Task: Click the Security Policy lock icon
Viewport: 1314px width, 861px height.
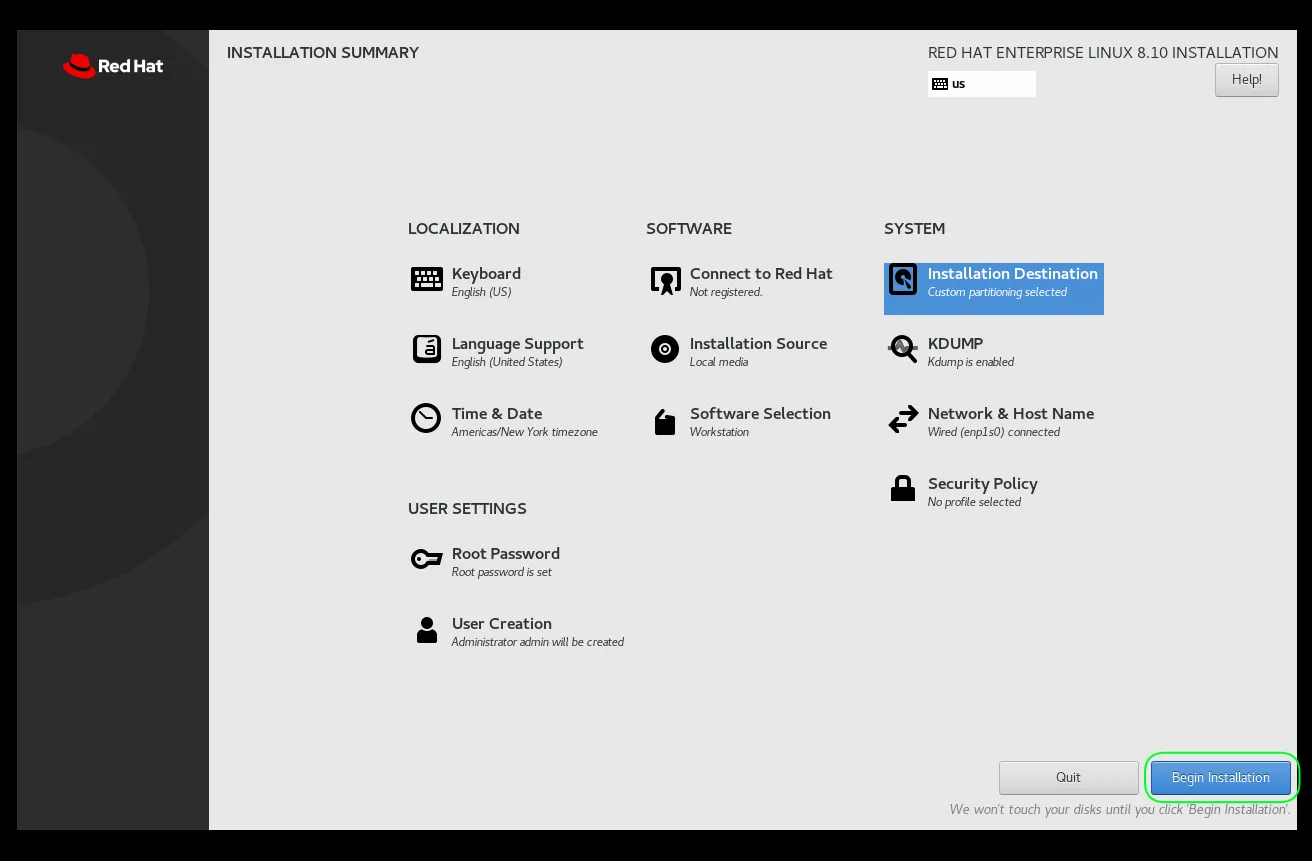Action: pyautogui.click(x=903, y=488)
